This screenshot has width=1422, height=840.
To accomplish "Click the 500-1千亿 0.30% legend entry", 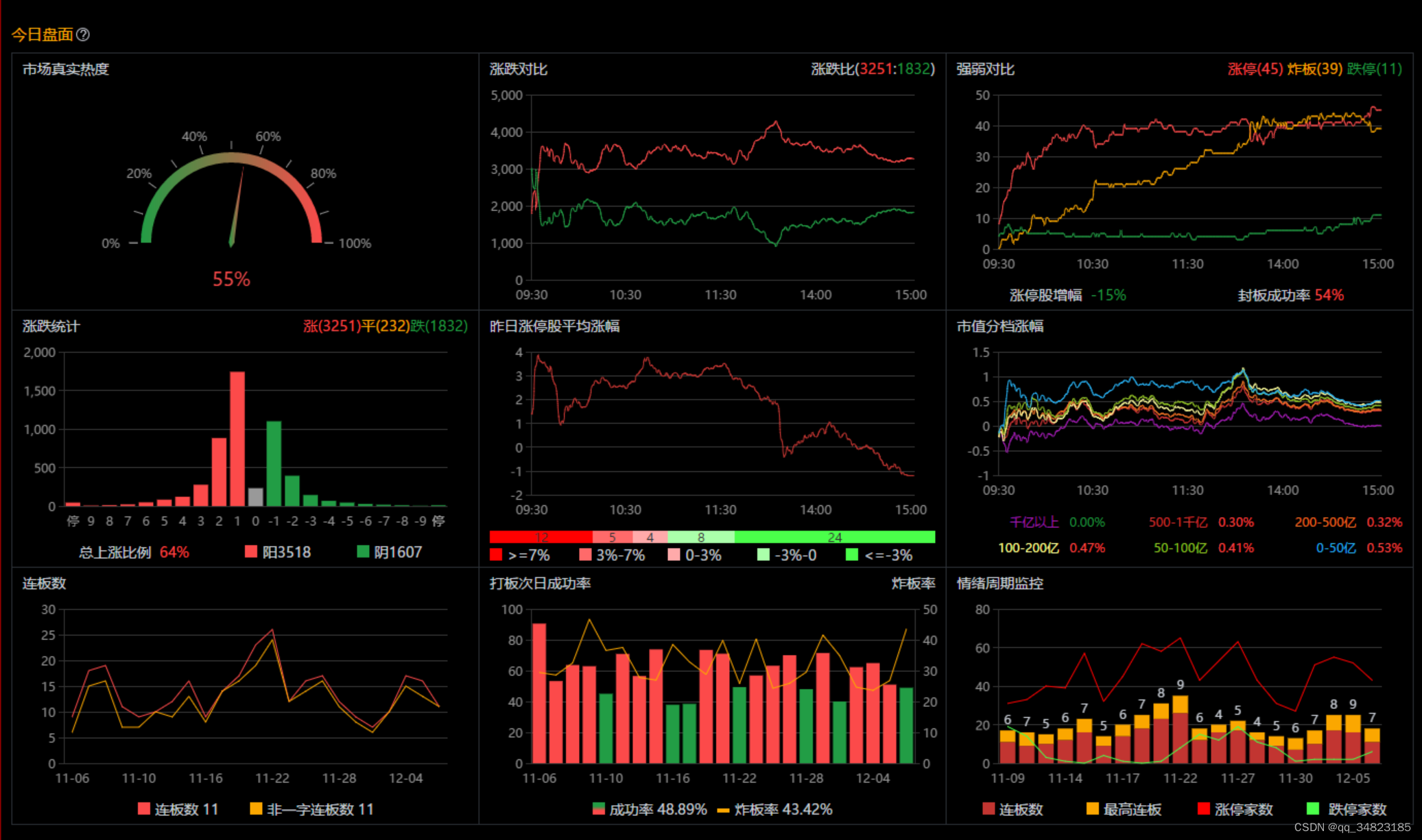I will pyautogui.click(x=1201, y=522).
